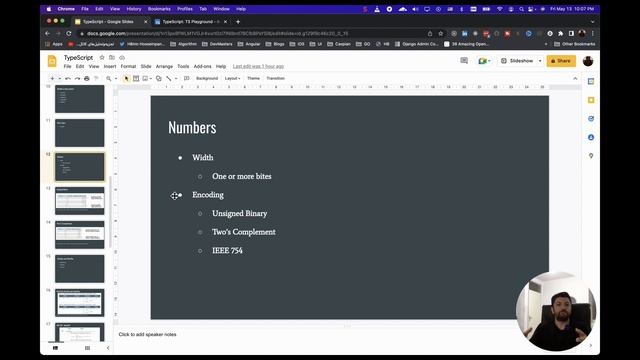Open the Layout dropdown

point(232,78)
